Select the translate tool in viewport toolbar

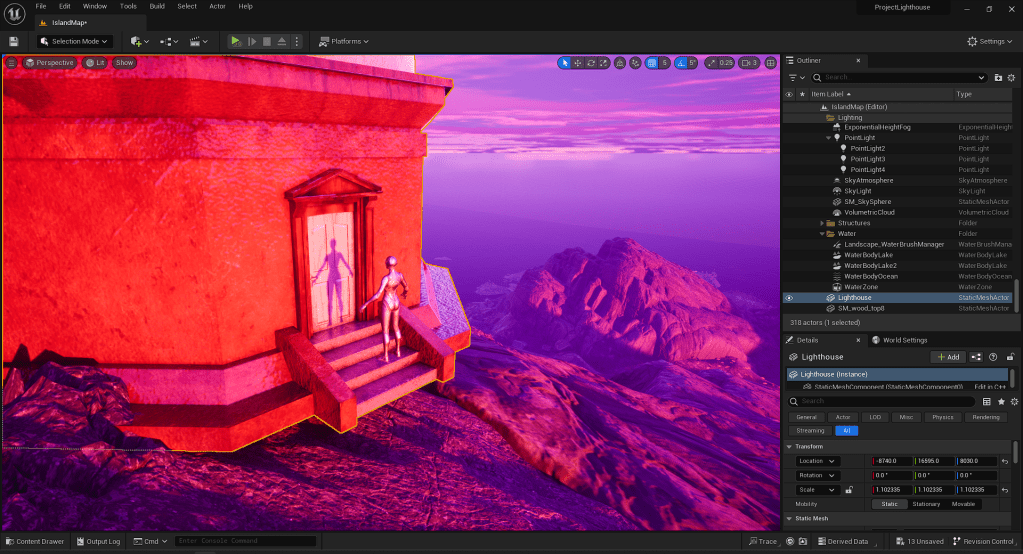point(579,63)
